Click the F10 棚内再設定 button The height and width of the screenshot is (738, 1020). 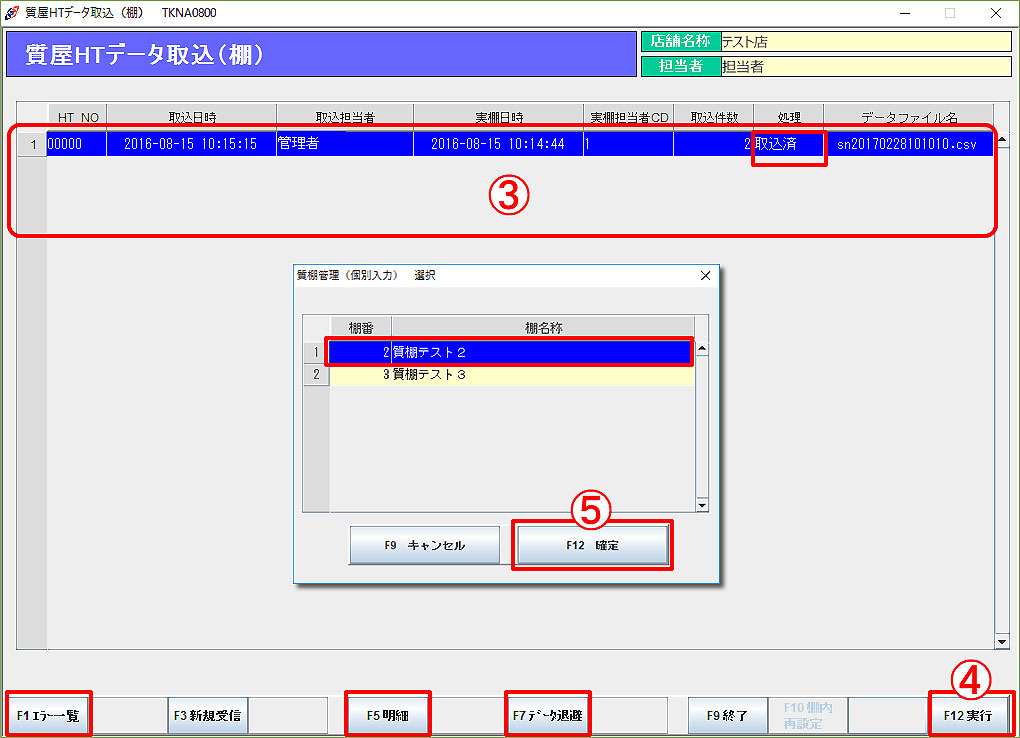click(x=808, y=715)
